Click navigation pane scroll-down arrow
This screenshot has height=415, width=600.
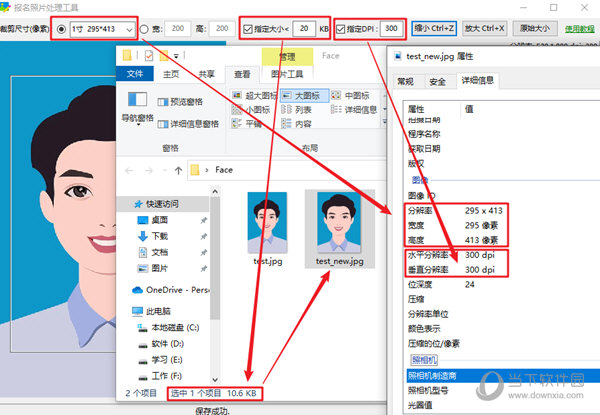pos(215,379)
